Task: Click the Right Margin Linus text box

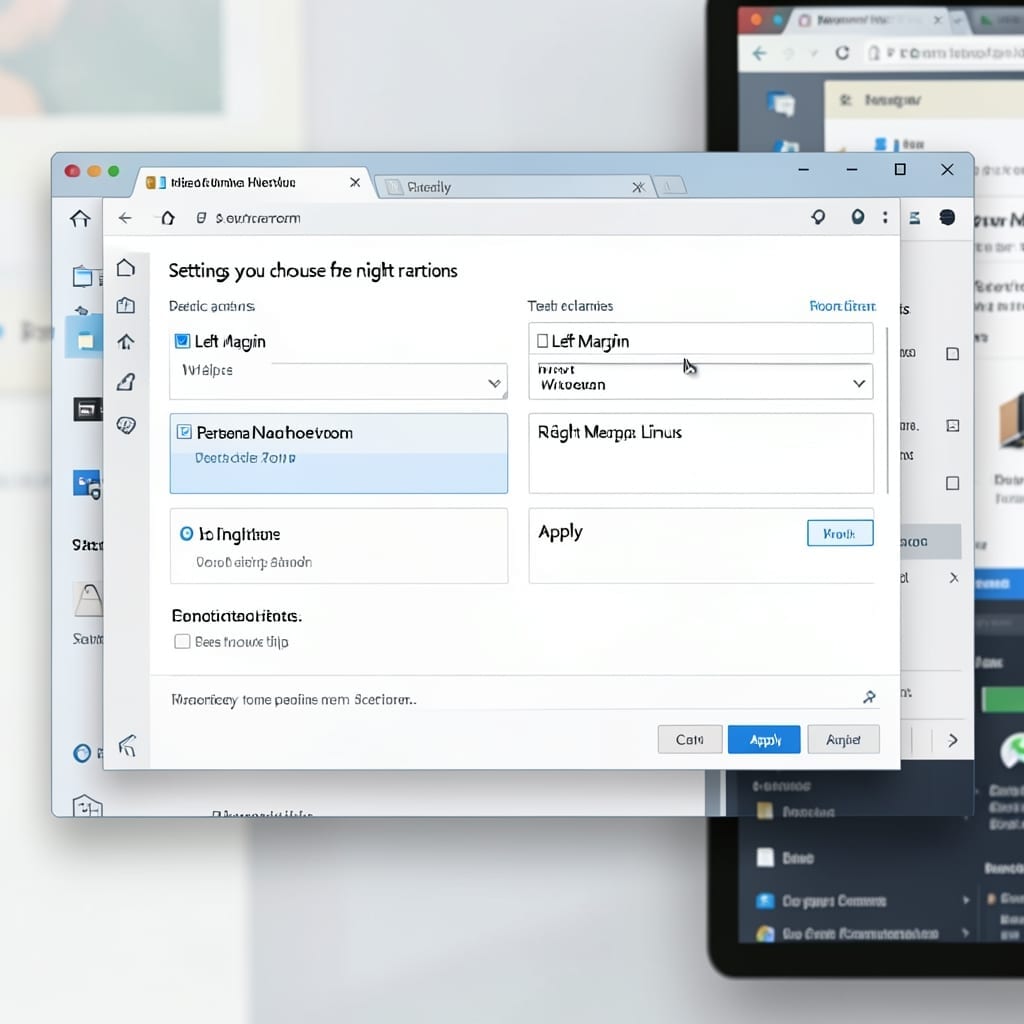Action: point(701,453)
